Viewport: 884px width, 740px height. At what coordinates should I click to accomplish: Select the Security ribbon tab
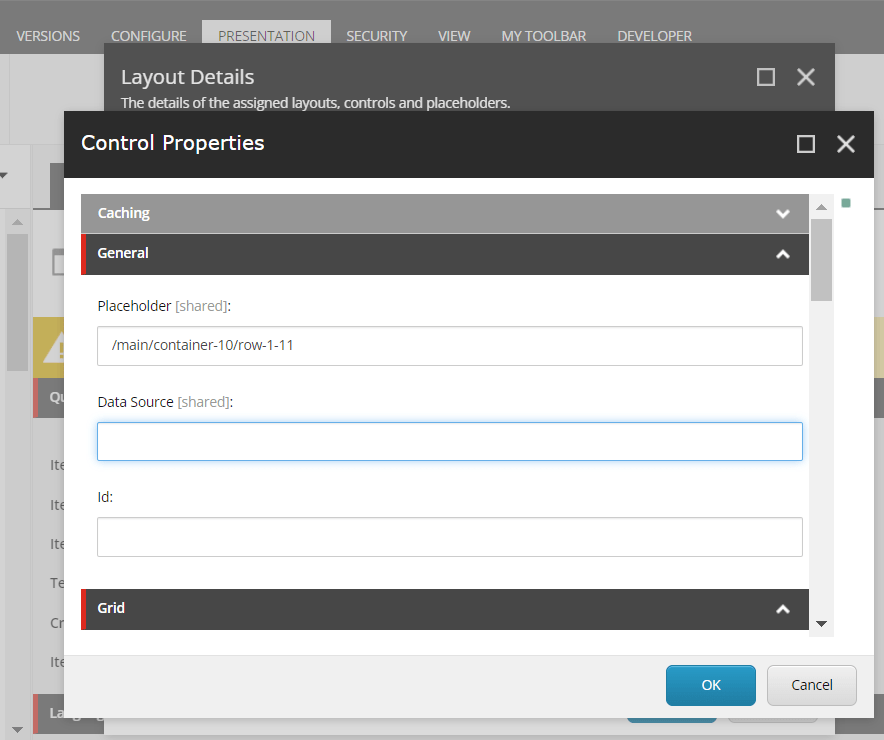pyautogui.click(x=376, y=36)
